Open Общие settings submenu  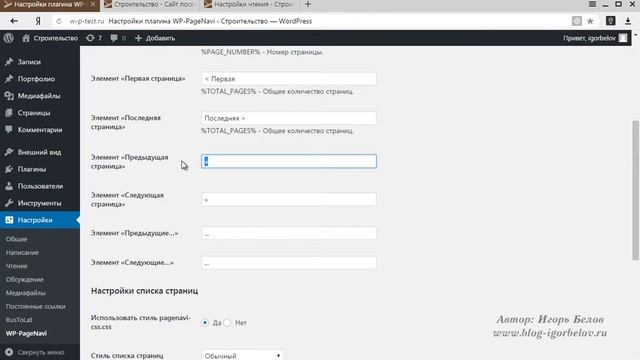click(x=16, y=239)
